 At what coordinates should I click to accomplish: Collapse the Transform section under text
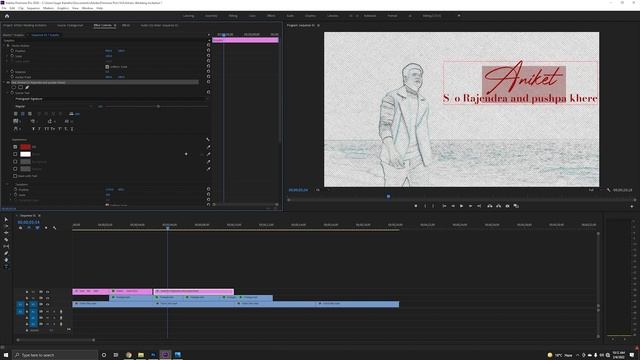coord(7,184)
